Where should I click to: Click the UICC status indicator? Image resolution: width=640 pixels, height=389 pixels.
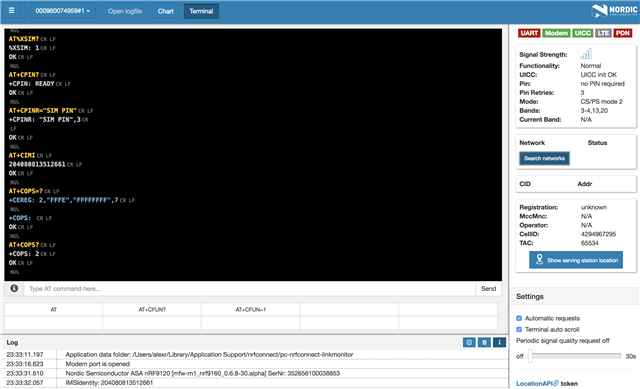(582, 33)
